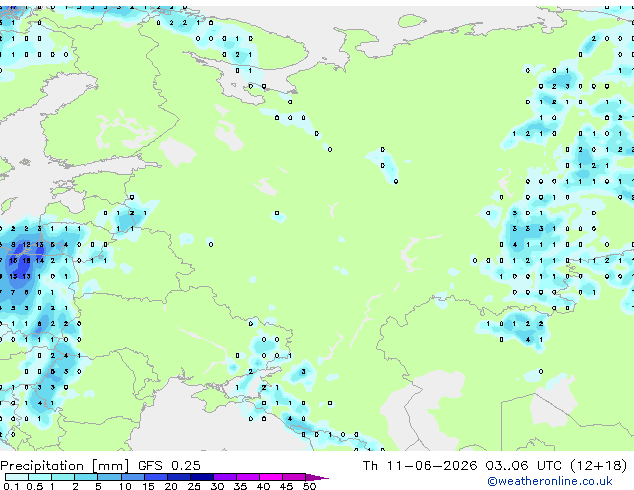Click the 10–15 mm blue legend swatch

coord(133,477)
